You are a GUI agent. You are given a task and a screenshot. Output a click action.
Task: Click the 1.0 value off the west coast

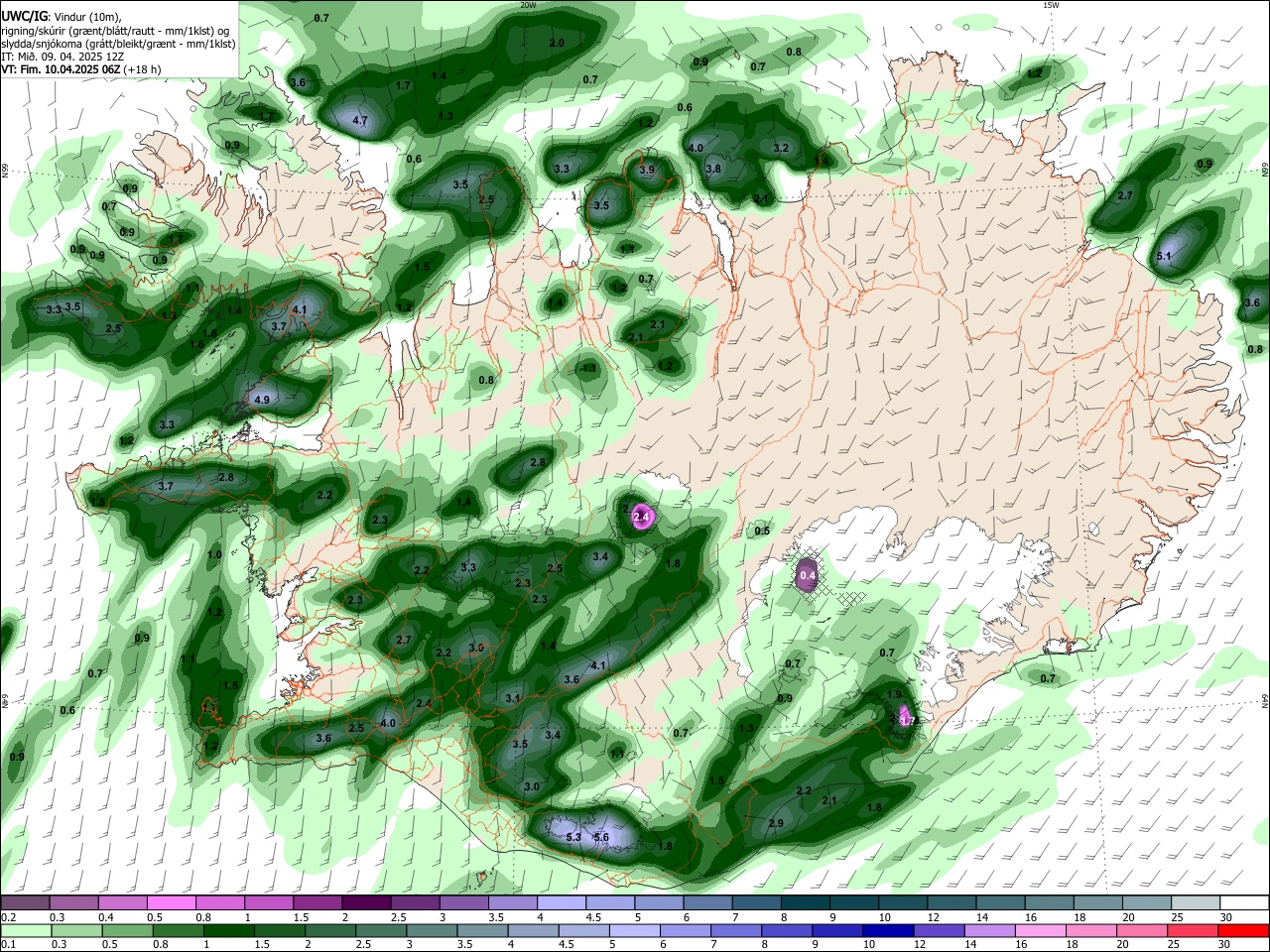[x=214, y=555]
